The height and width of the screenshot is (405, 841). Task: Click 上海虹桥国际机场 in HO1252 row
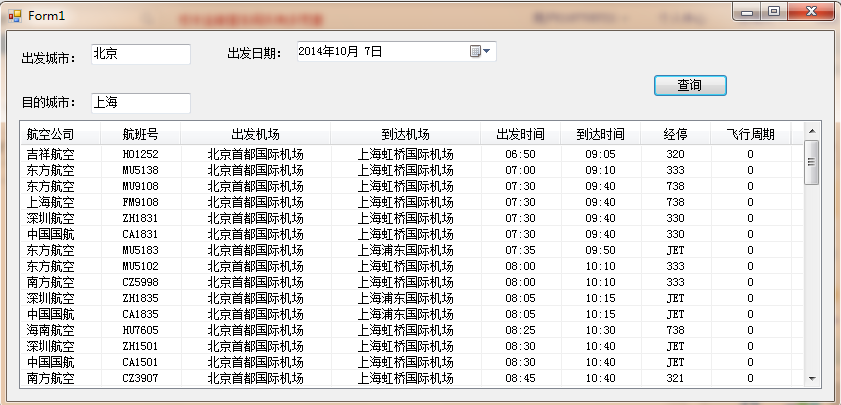coord(405,154)
